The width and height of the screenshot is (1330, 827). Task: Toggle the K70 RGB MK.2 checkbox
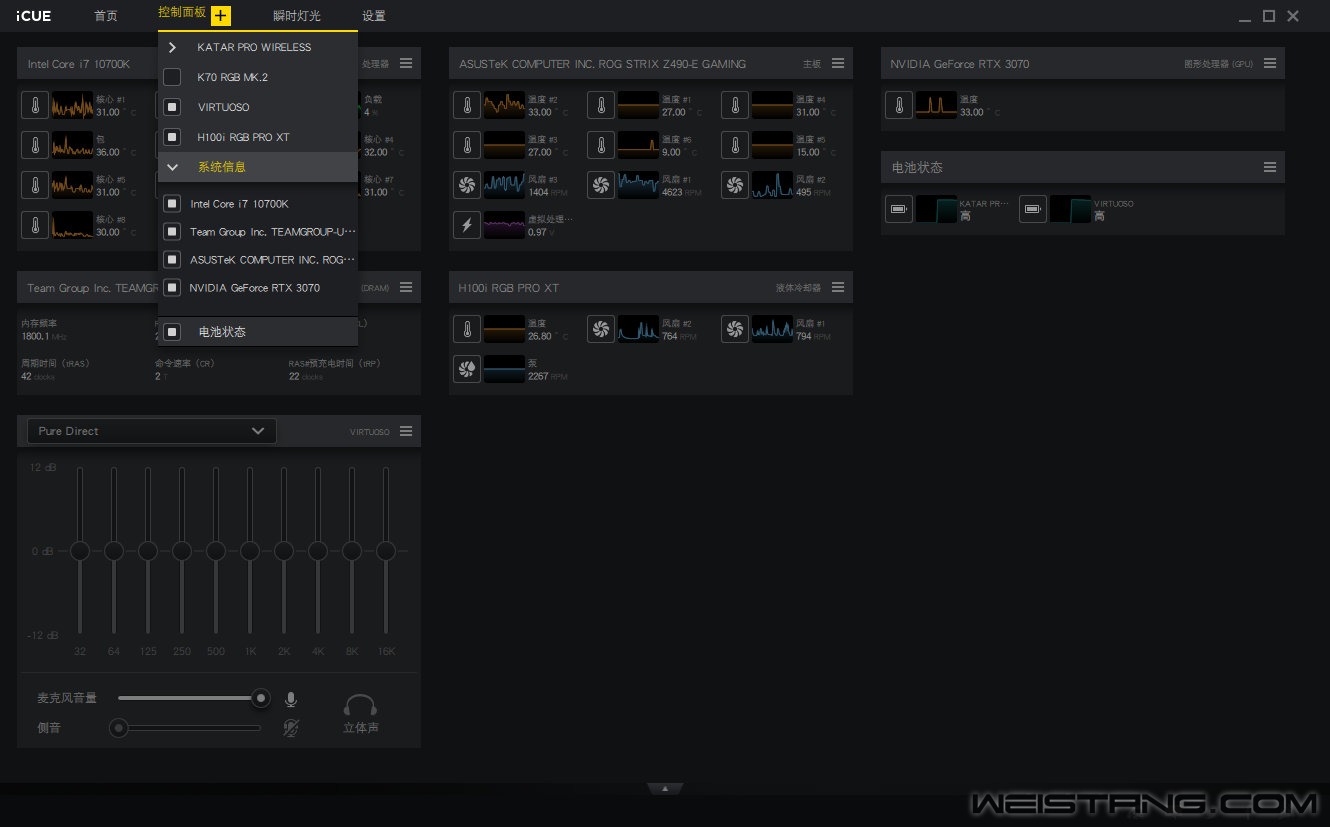click(x=172, y=77)
